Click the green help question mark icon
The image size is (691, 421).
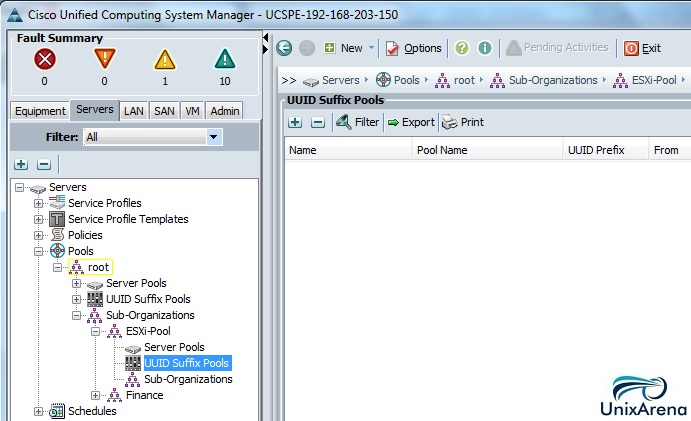[x=462, y=48]
